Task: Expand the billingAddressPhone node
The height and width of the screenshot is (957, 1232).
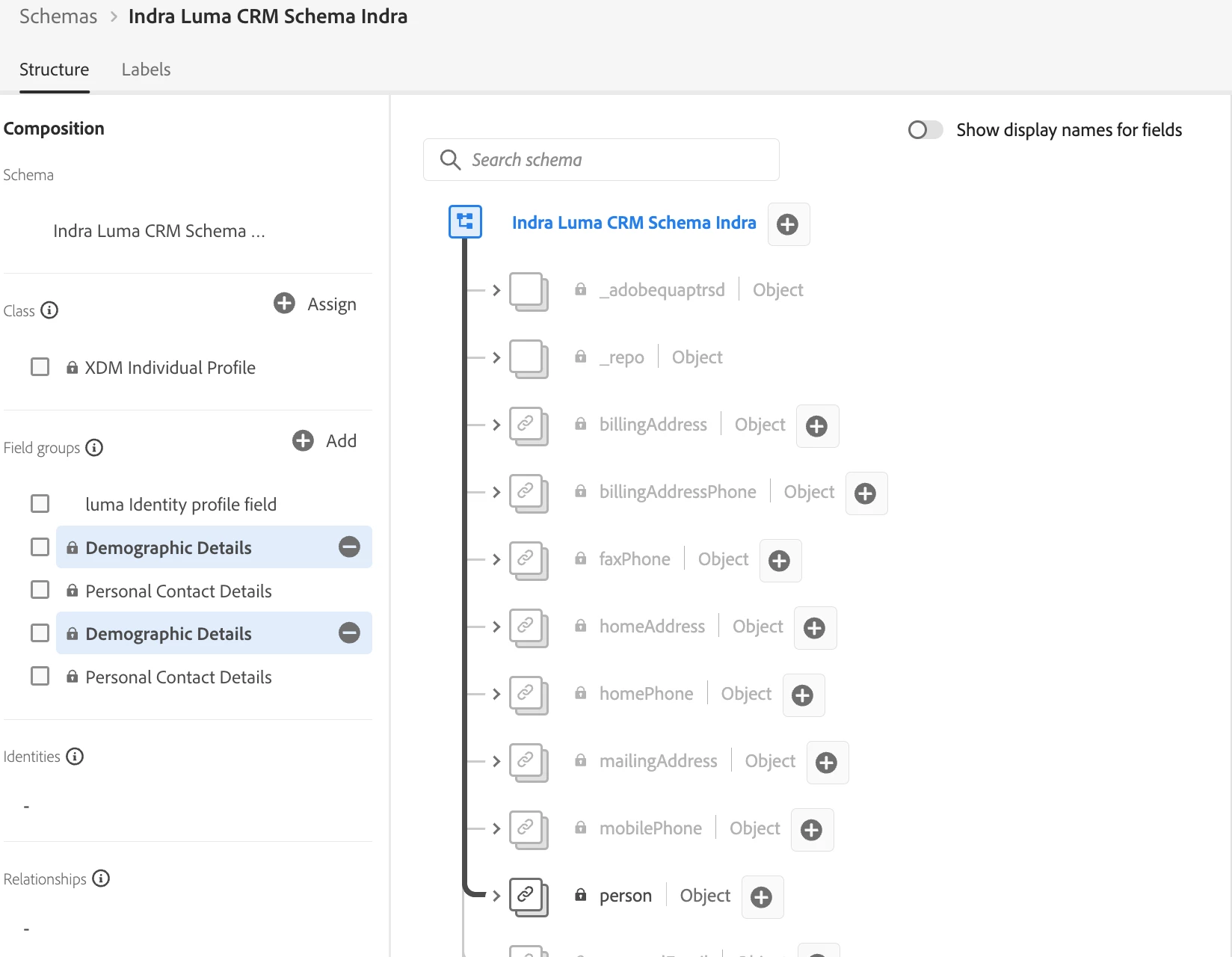Action: pos(496,492)
